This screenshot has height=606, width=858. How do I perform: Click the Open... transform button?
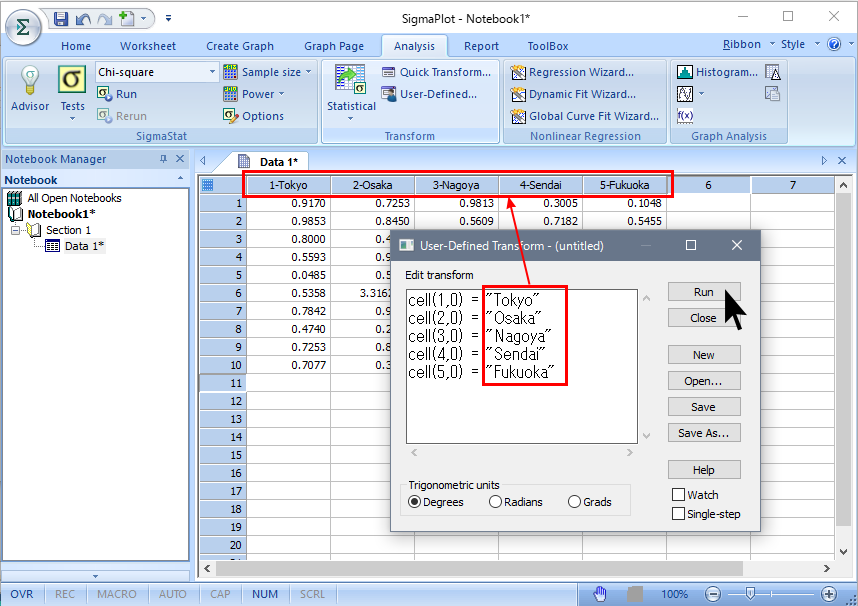pos(704,381)
